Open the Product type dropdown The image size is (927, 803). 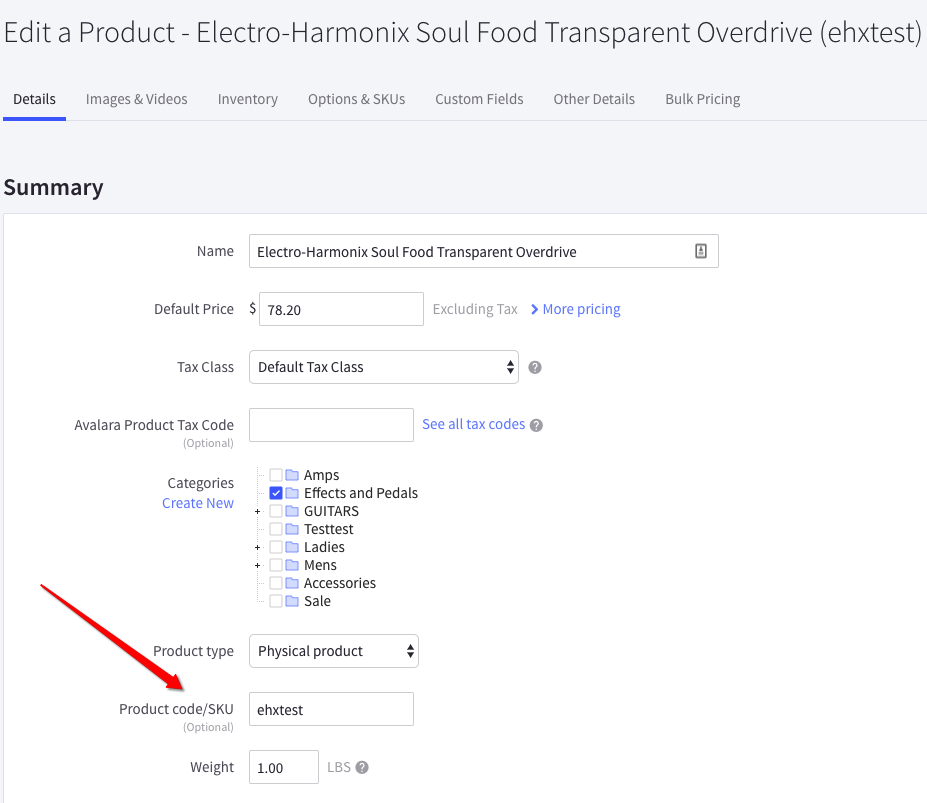(x=333, y=651)
